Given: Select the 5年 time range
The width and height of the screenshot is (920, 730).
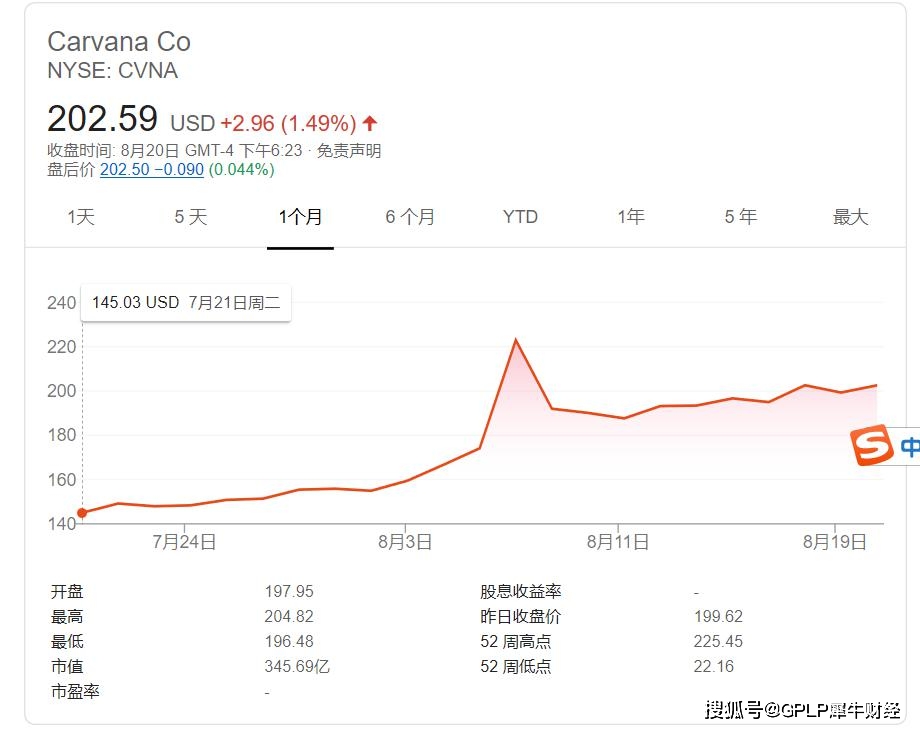Looking at the screenshot, I should pos(740,216).
